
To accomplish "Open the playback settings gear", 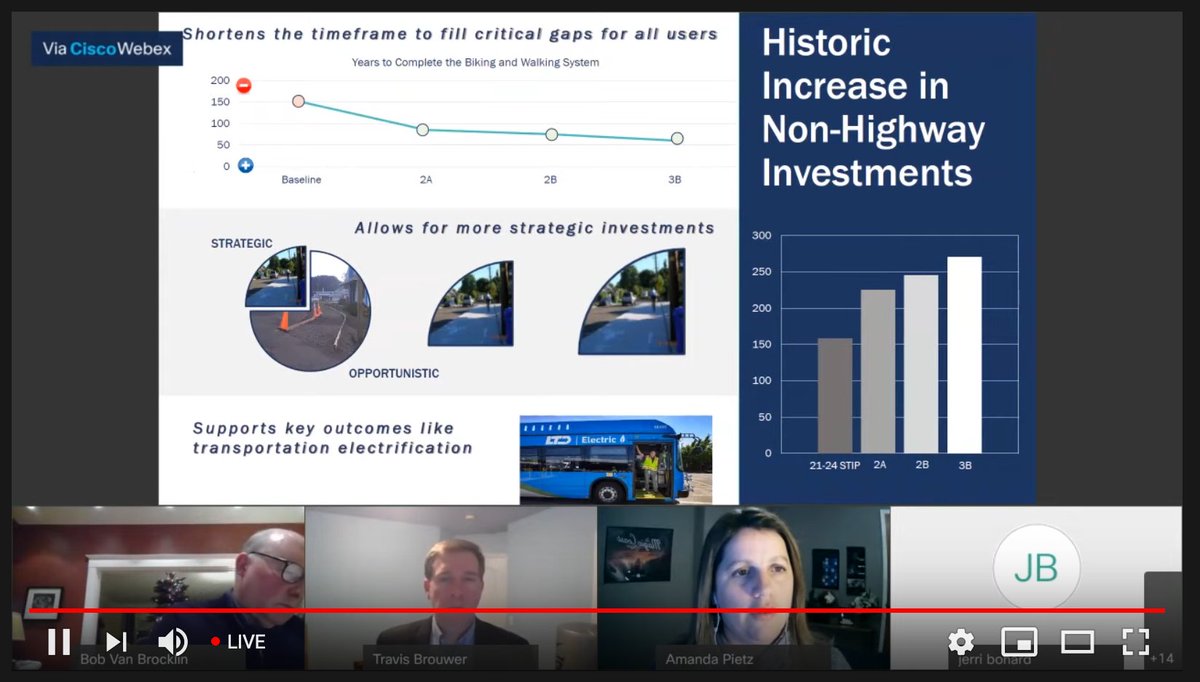I will (960, 642).
